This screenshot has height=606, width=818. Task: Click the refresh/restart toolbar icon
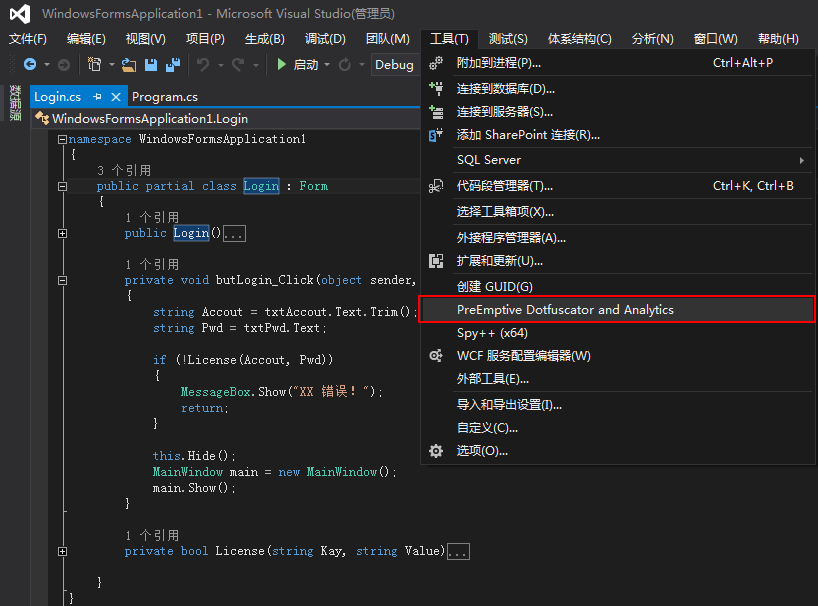point(344,65)
